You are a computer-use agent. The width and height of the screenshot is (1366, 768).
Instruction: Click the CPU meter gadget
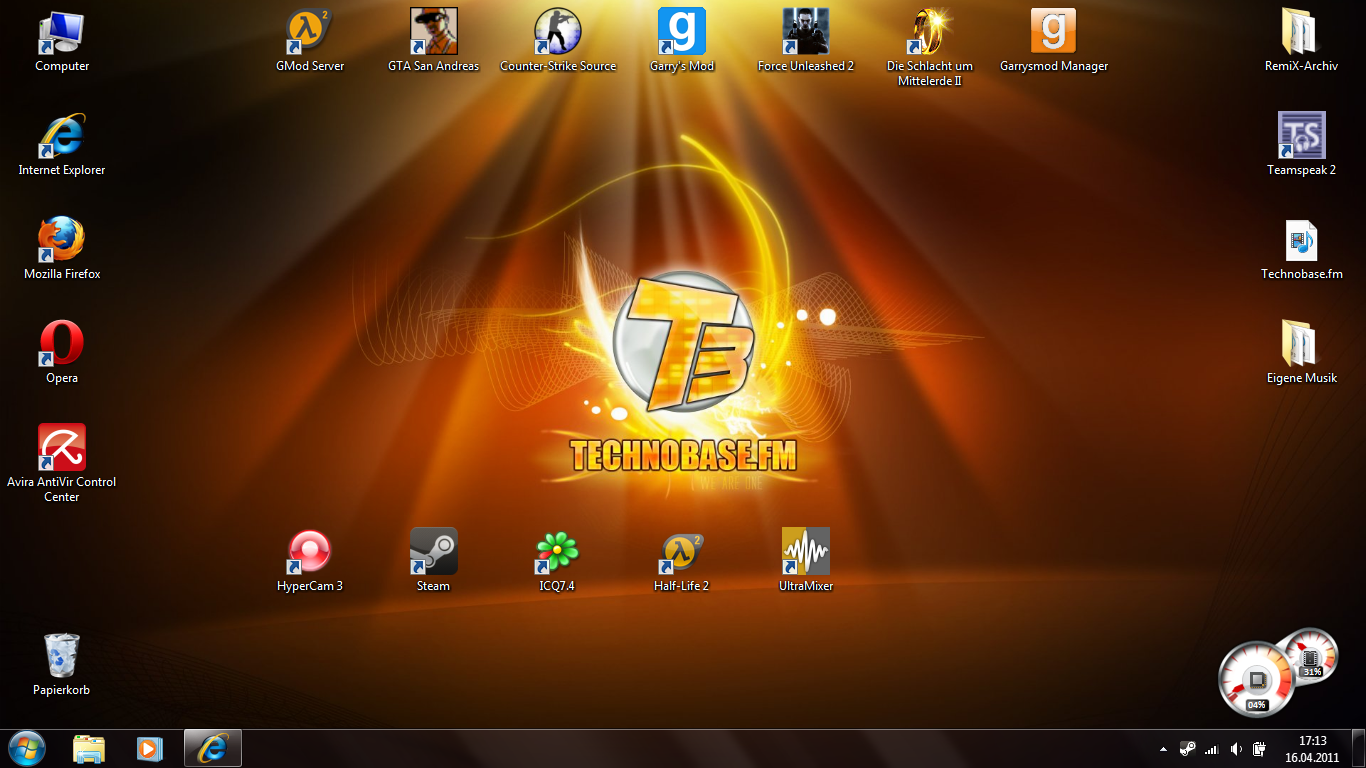coord(1256,680)
